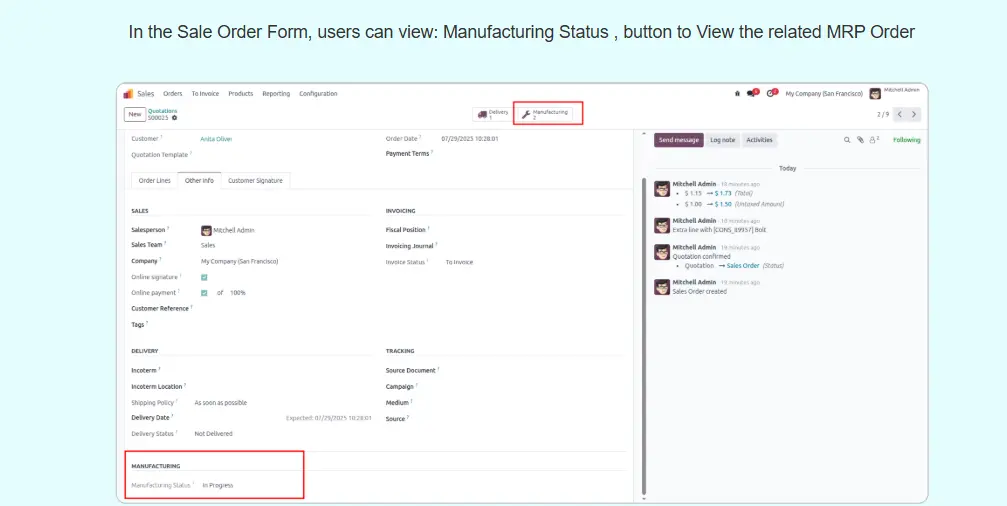Viewport: 1007px width, 506px height.
Task: Open the Configuration menu
Action: [318, 94]
